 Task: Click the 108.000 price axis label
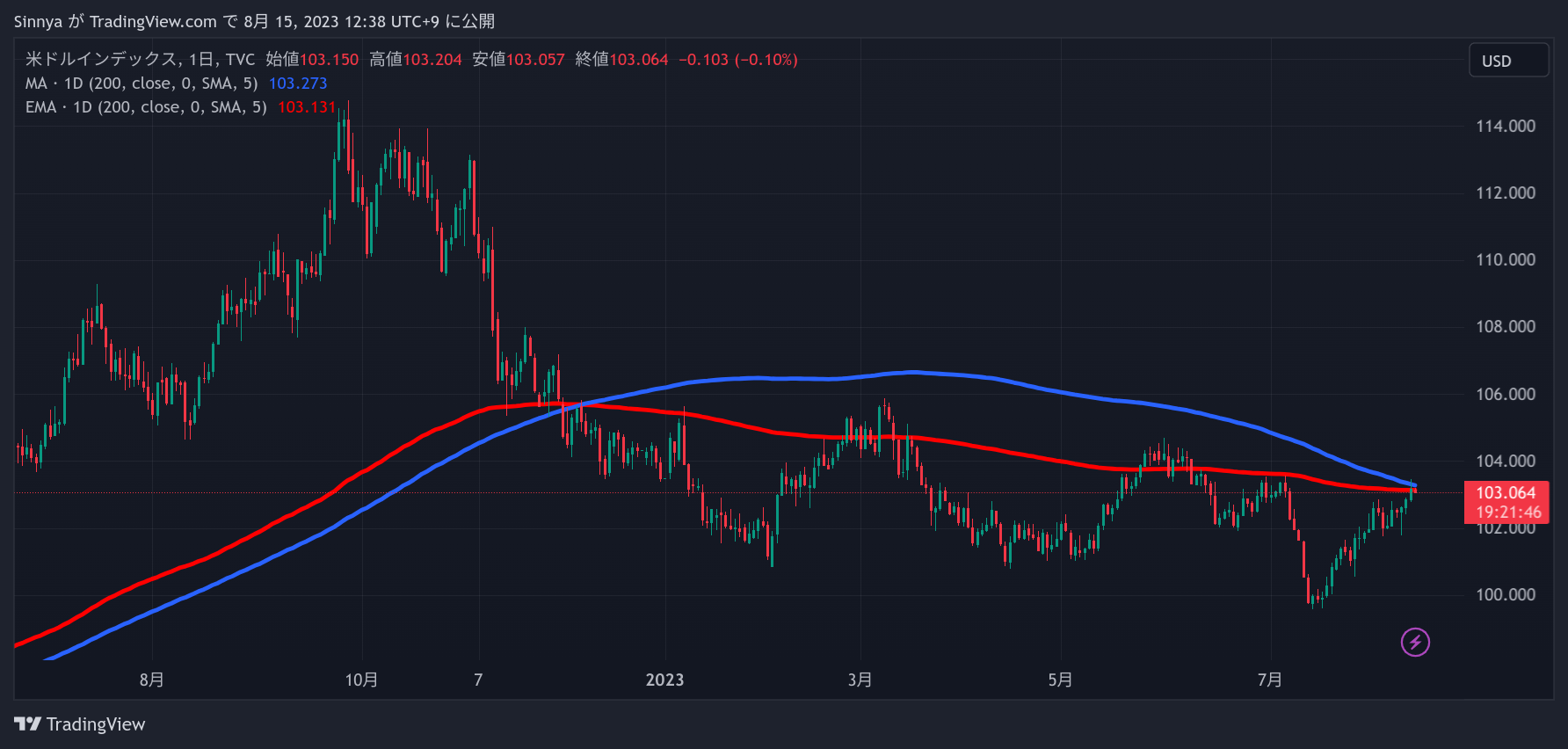click(1506, 327)
